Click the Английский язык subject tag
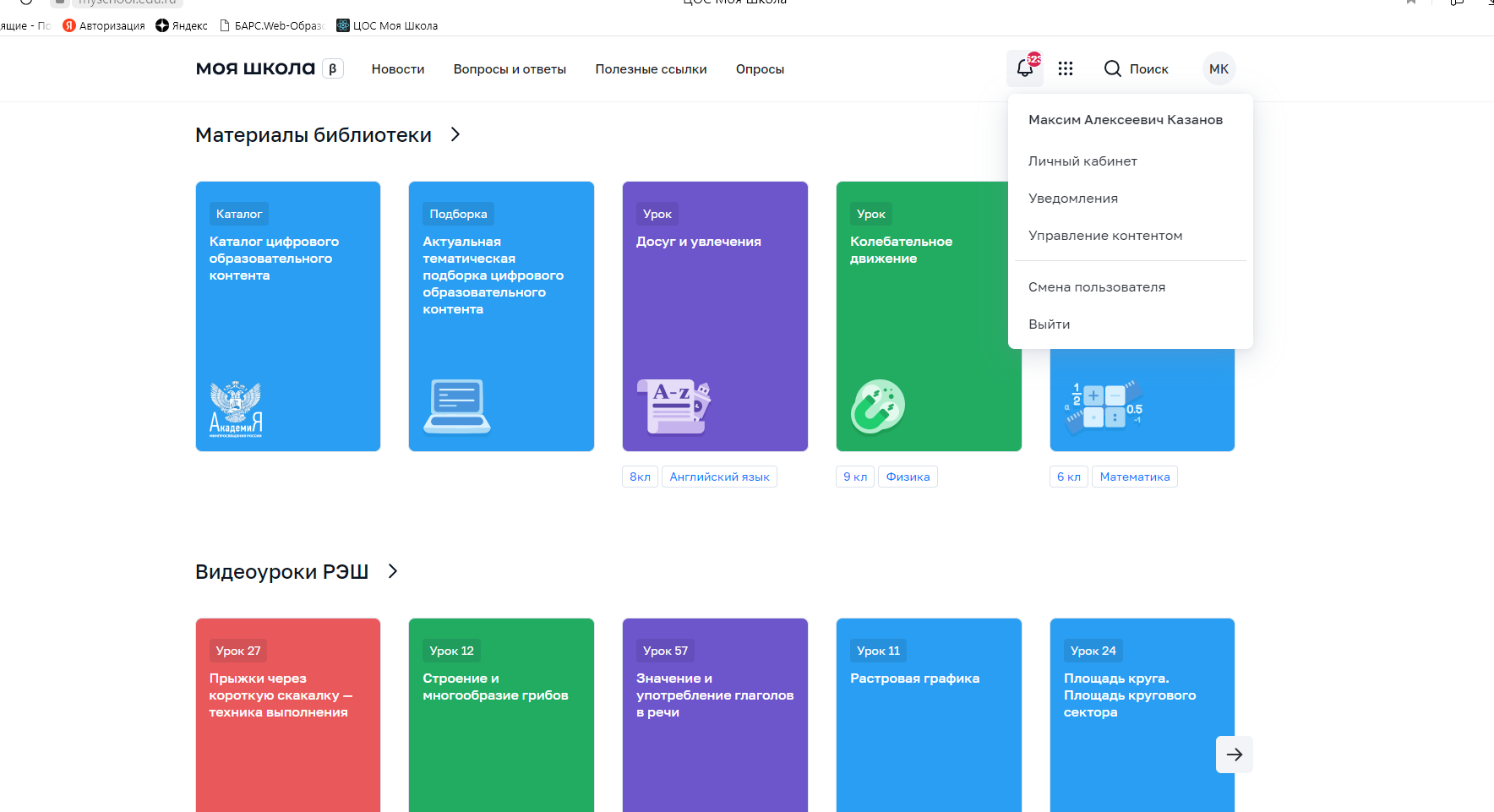 click(719, 477)
